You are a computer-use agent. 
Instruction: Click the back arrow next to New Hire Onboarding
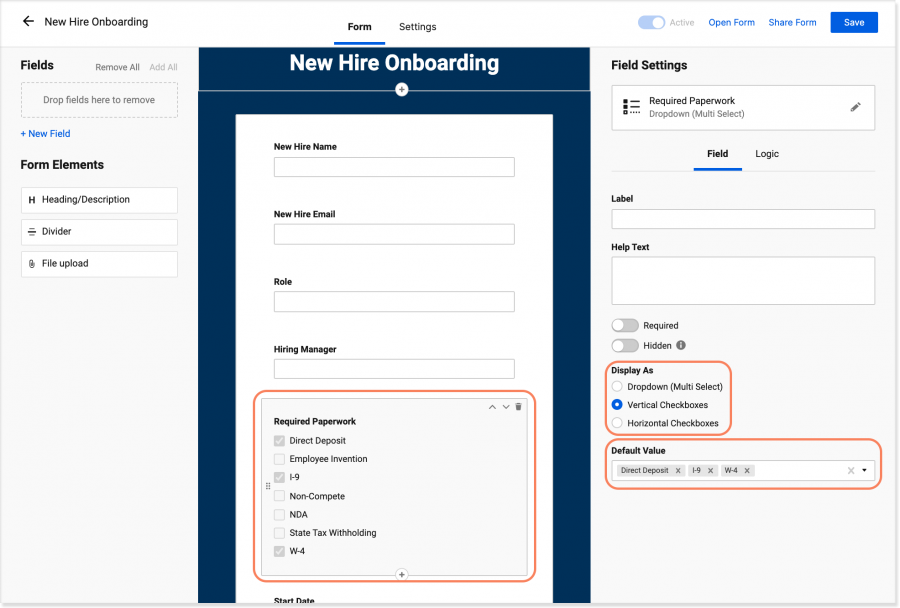(x=27, y=21)
